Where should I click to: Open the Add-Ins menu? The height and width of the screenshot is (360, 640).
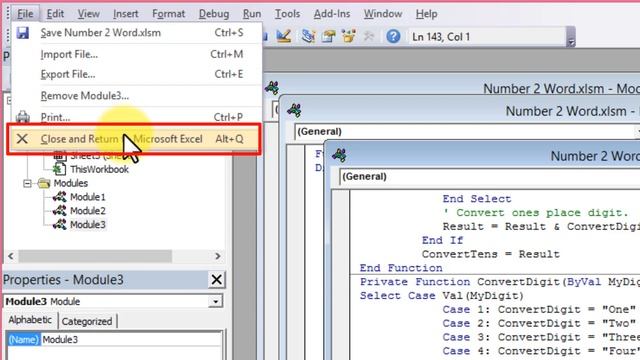click(x=332, y=14)
